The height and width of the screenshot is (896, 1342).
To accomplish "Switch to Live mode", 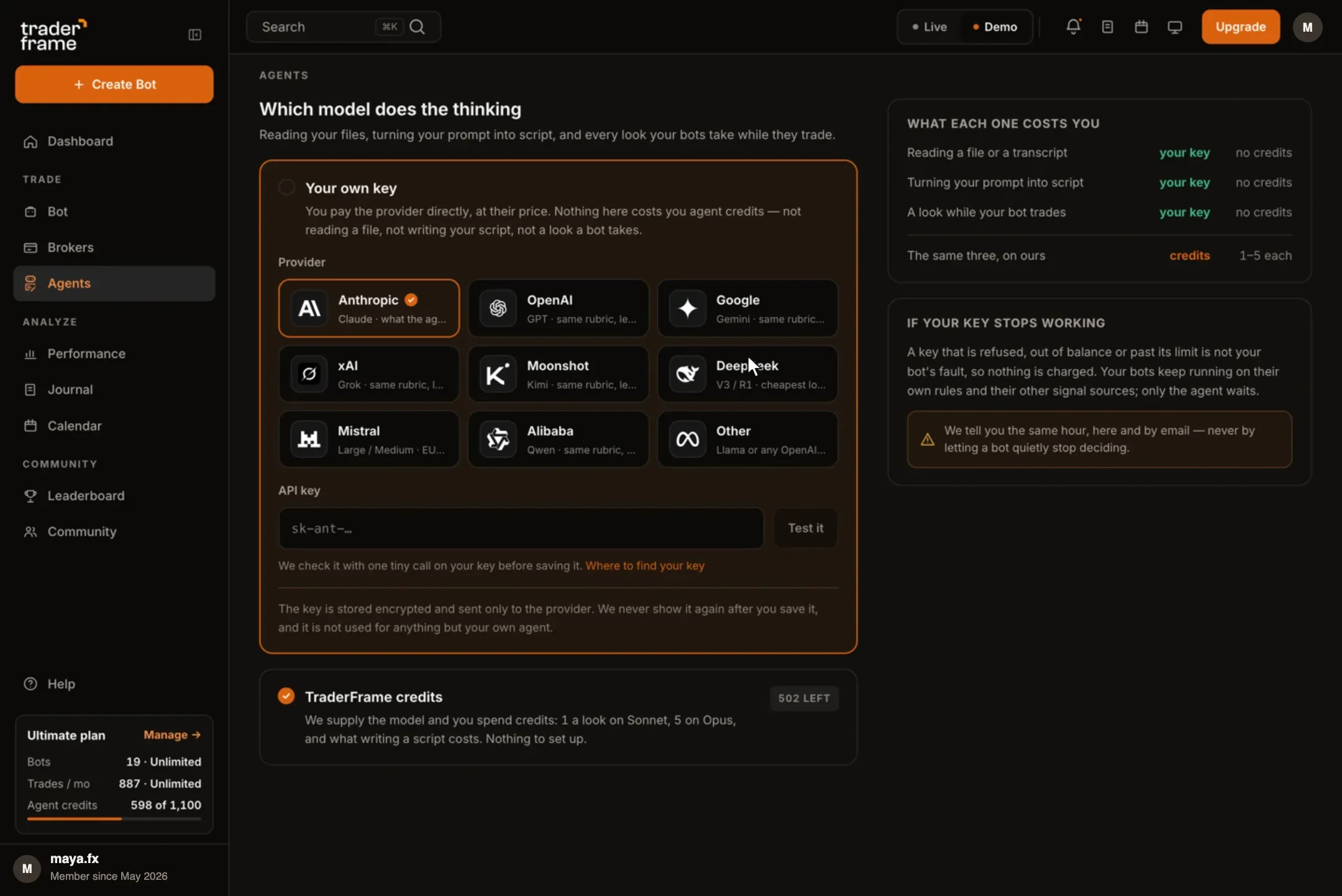I will point(929,27).
